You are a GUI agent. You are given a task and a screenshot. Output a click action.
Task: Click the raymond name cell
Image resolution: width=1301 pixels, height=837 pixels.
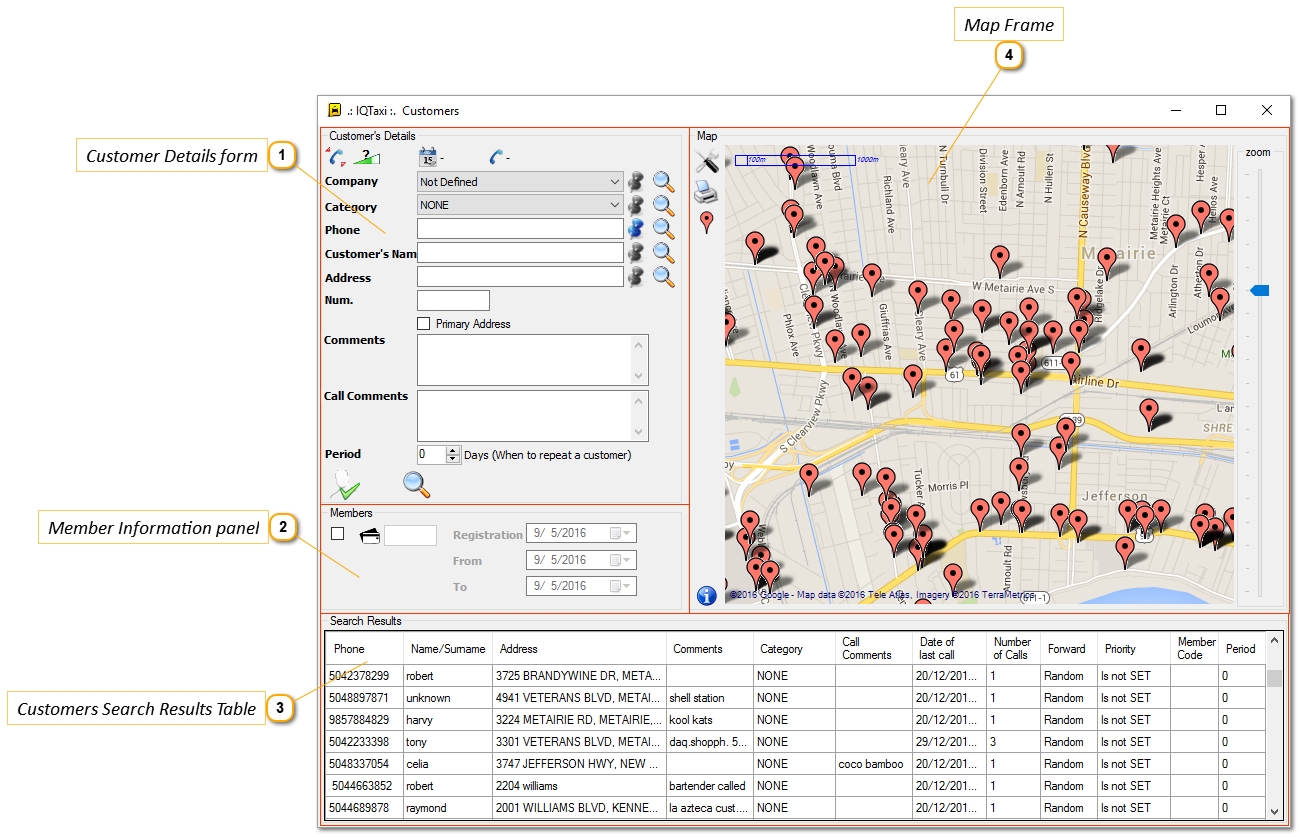pyautogui.click(x=448, y=808)
